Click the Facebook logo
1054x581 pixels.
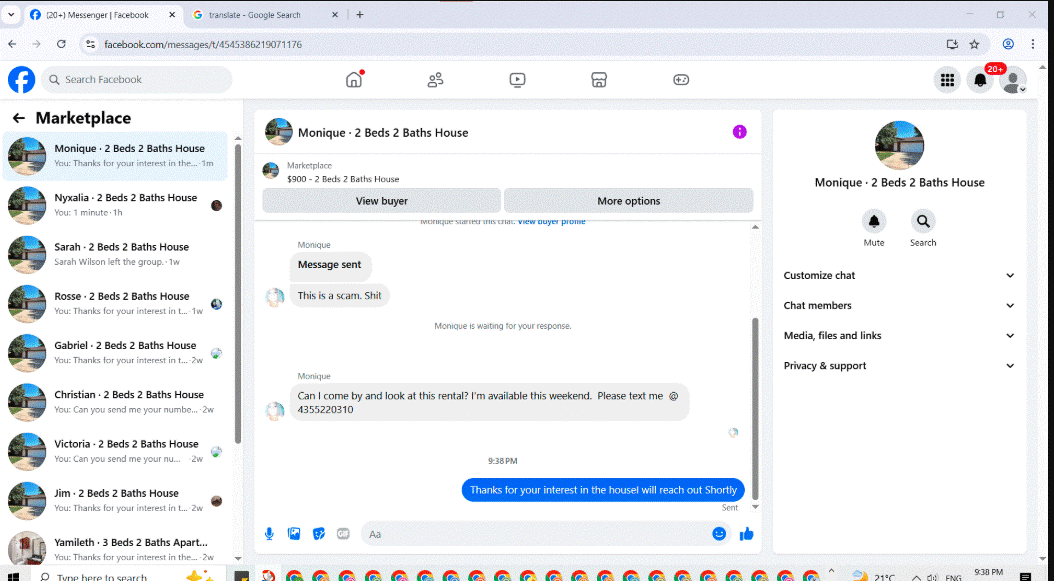pyautogui.click(x=22, y=79)
